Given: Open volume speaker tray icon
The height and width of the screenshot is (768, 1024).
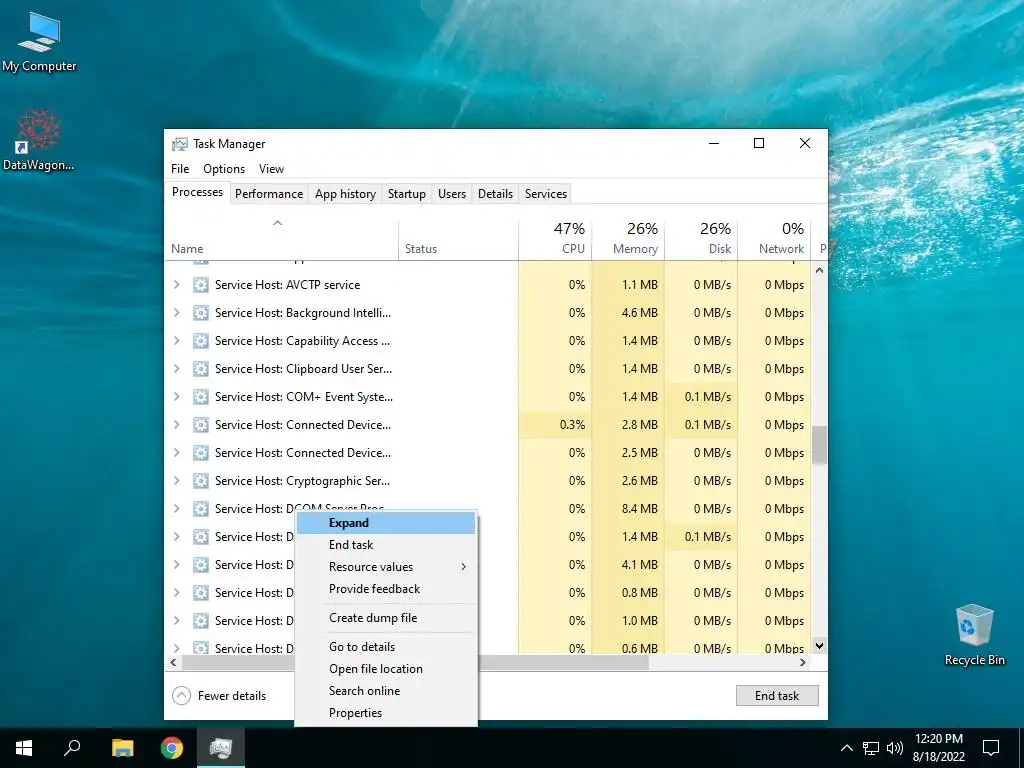Looking at the screenshot, I should (895, 748).
